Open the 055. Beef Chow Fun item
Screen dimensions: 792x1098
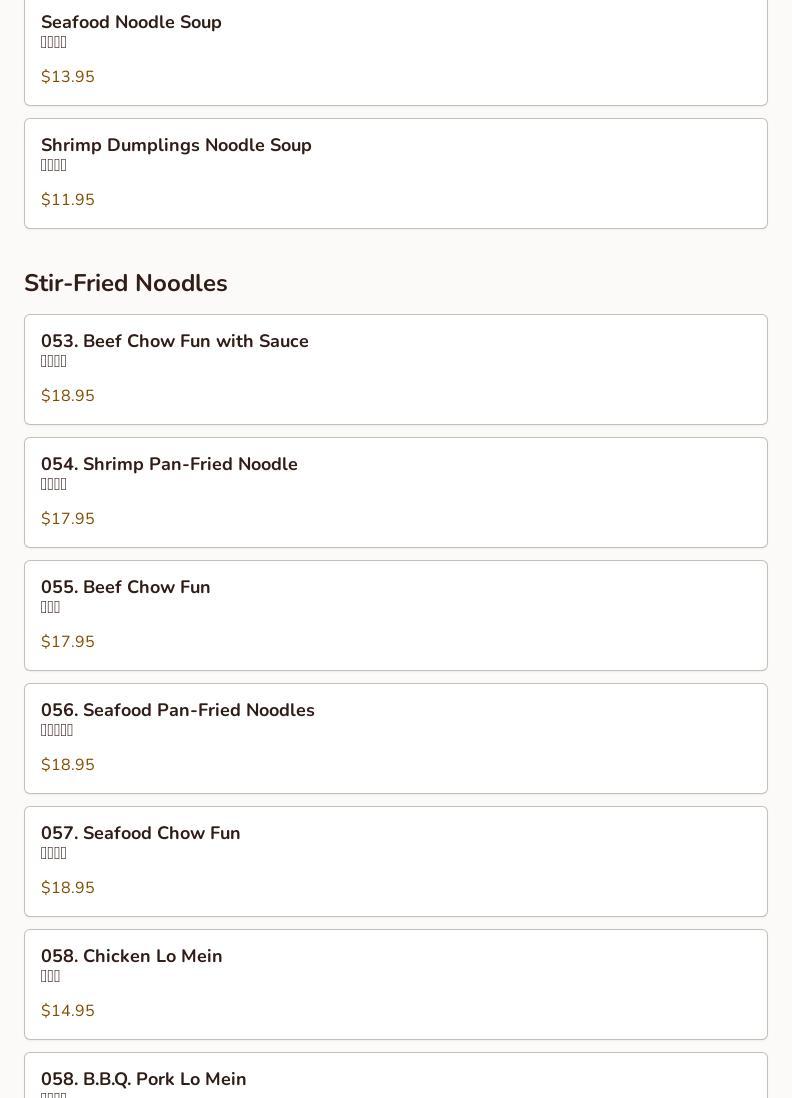click(126, 587)
